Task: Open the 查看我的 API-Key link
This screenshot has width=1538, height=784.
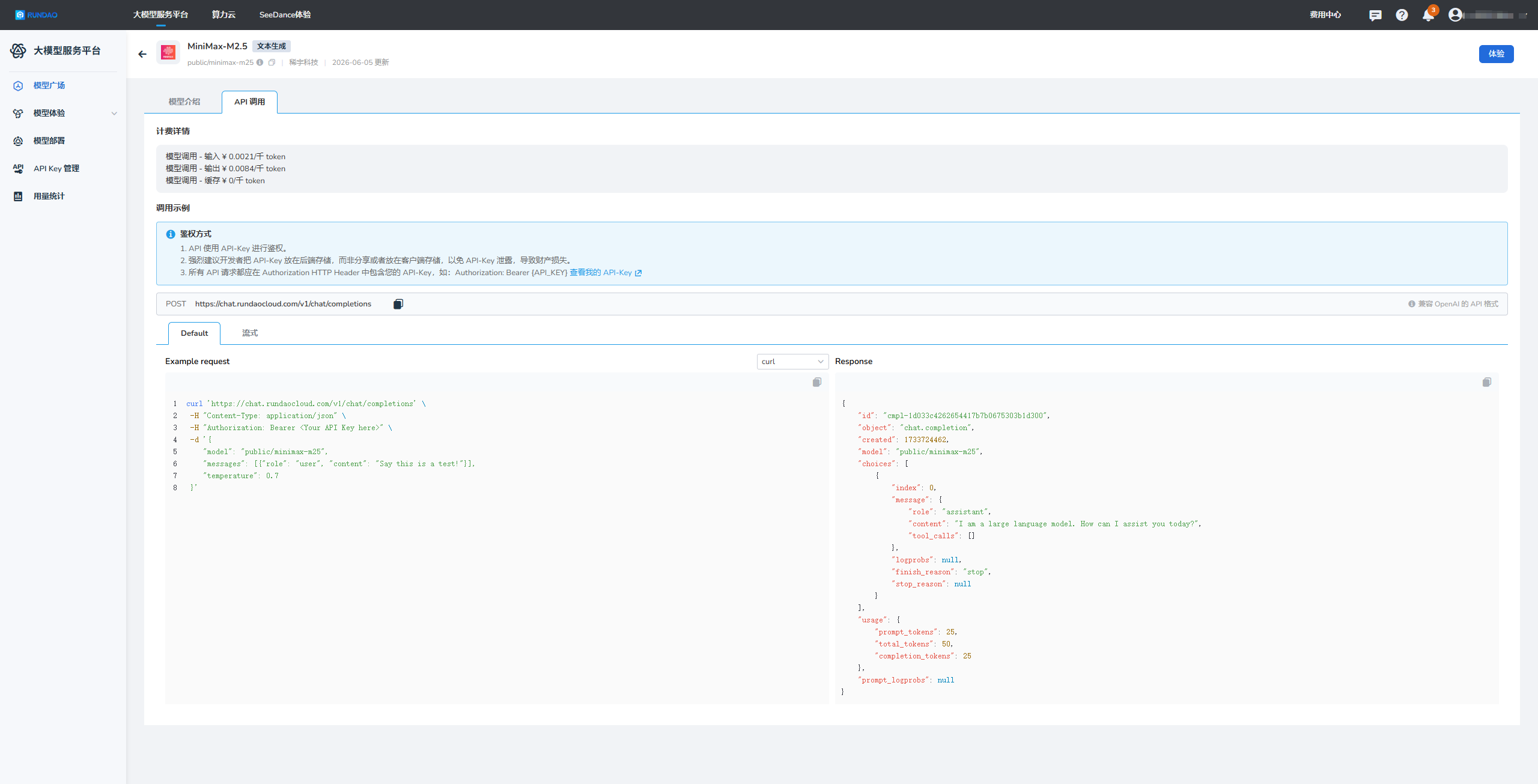Action: pos(601,273)
